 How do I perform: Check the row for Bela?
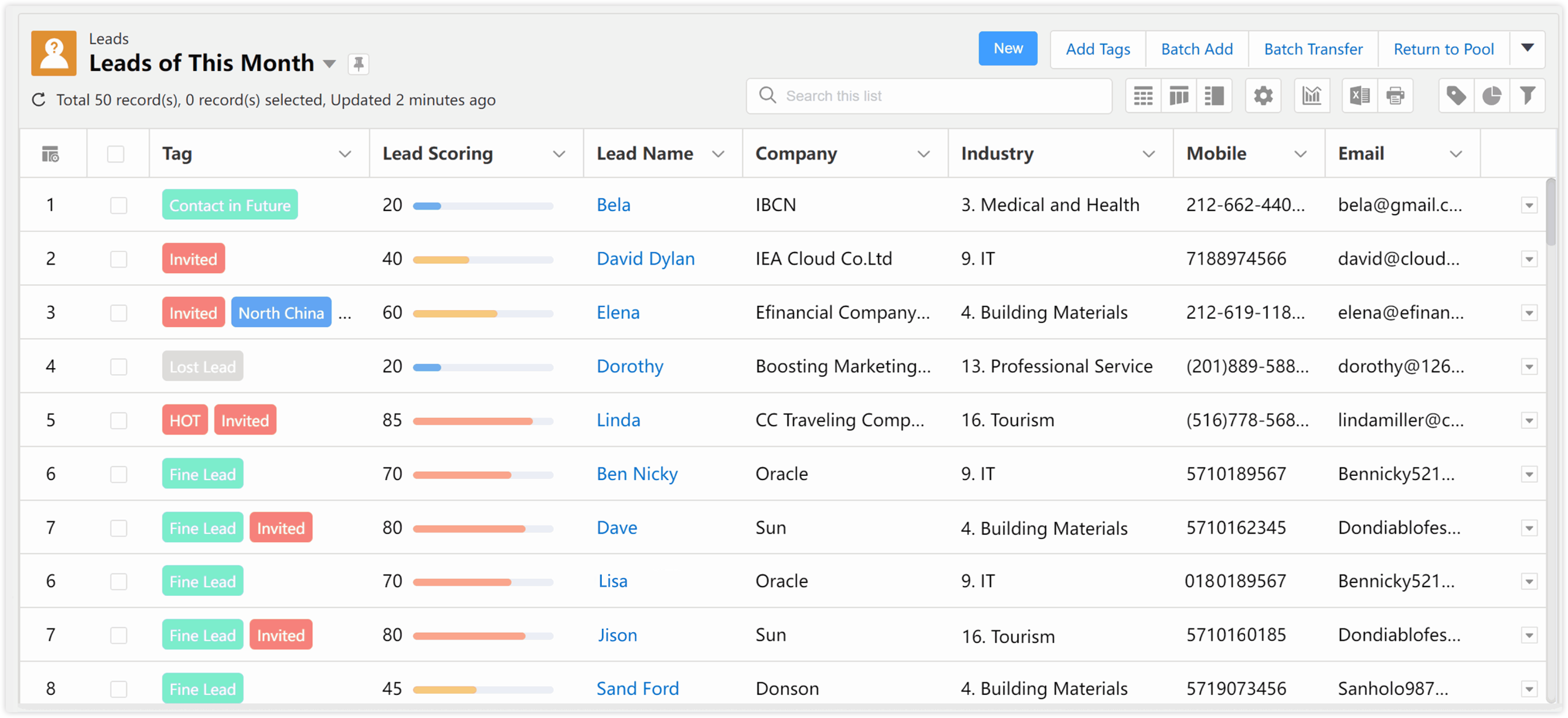119,206
